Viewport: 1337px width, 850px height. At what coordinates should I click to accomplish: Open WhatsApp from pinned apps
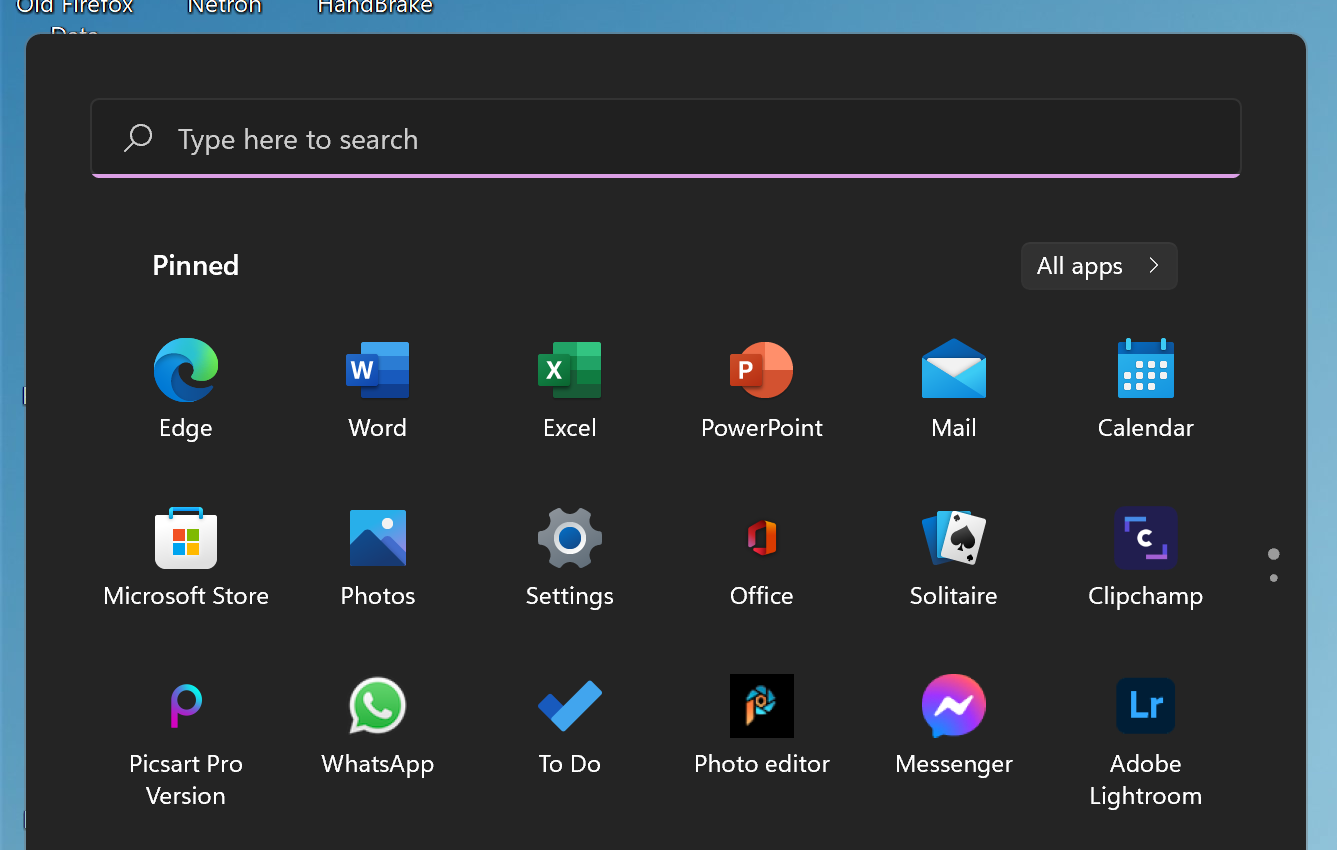point(378,725)
